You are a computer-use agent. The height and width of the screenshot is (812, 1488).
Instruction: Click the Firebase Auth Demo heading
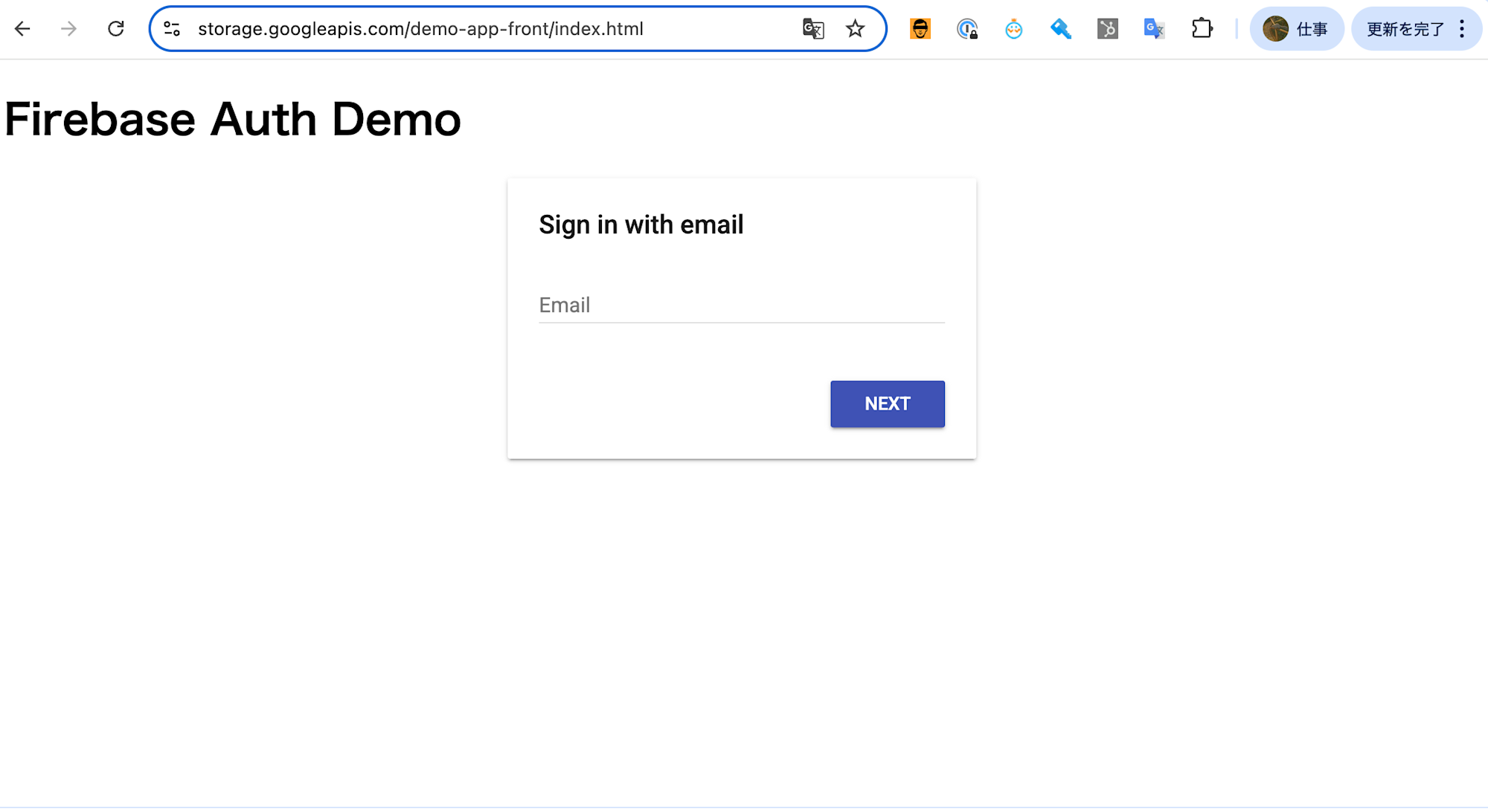(233, 119)
